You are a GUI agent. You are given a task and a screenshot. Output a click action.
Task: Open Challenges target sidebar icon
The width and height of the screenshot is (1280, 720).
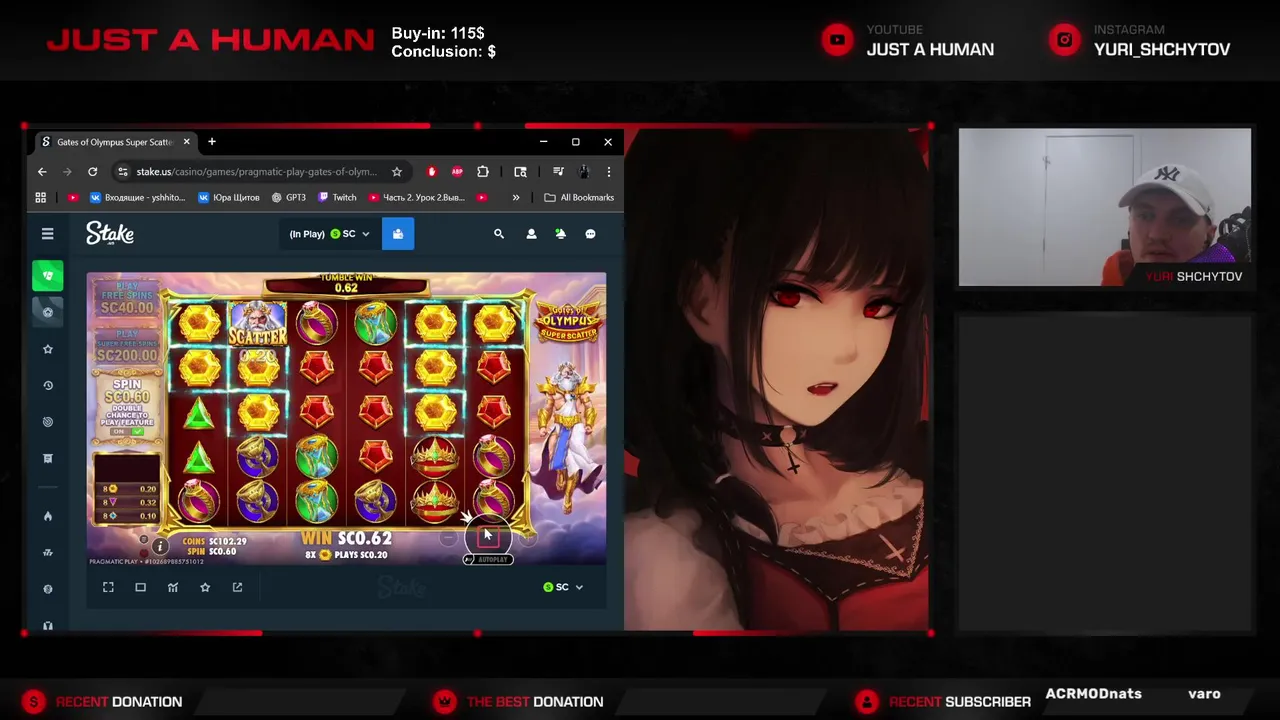pos(47,422)
